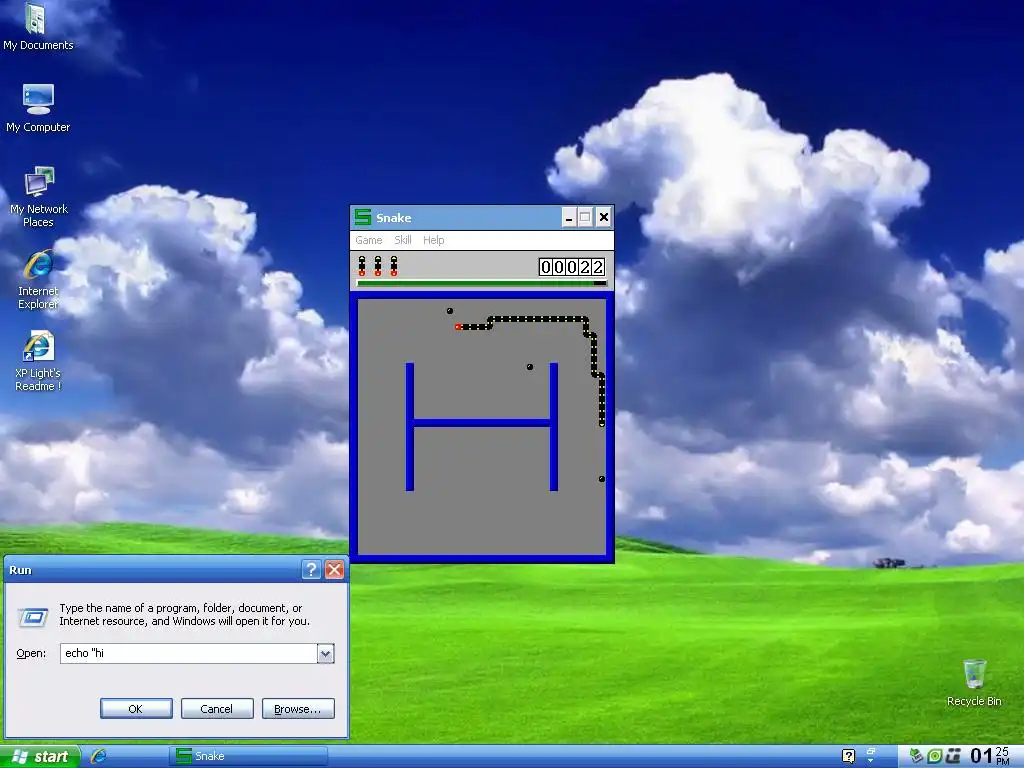Screen dimensions: 1024x768
Task: Close the Snake window
Action: pyautogui.click(x=603, y=217)
